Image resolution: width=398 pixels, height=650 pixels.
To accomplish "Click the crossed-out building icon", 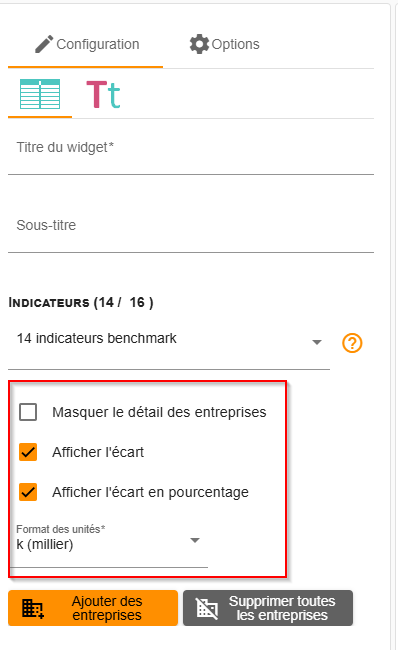I will click(207, 609).
